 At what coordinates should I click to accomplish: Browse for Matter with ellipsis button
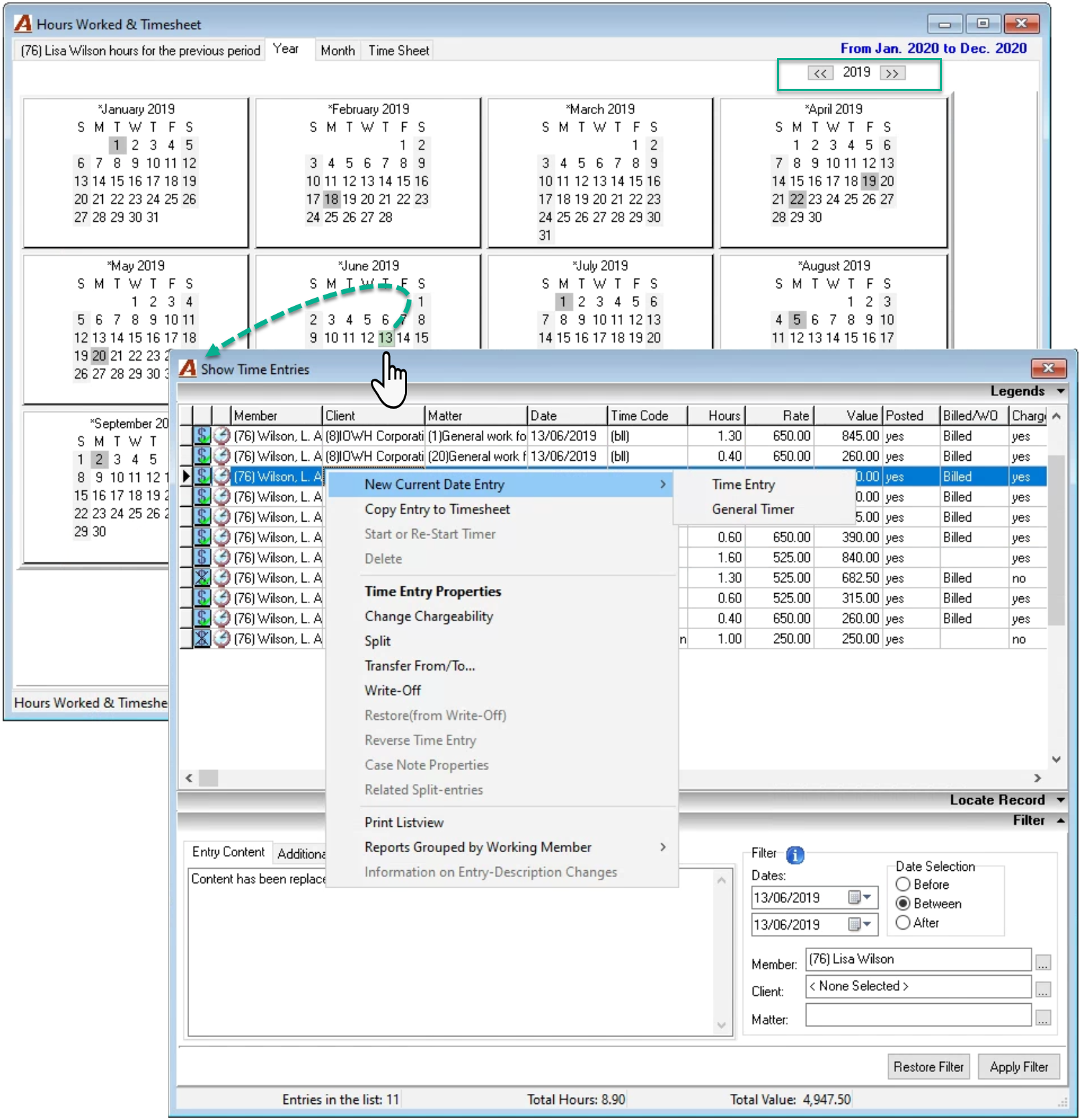1044,1018
